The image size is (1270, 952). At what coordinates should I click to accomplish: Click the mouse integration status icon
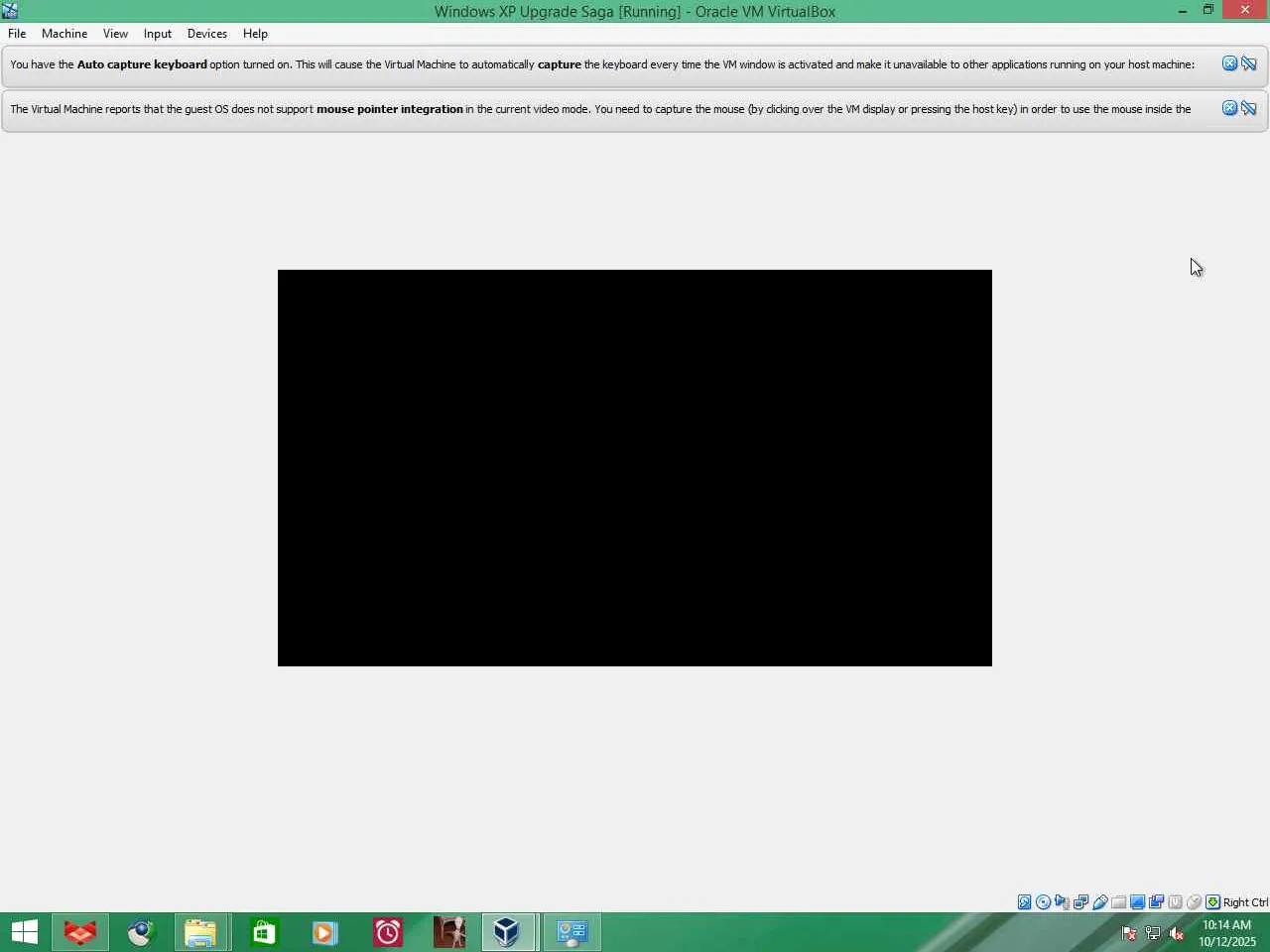1194,902
